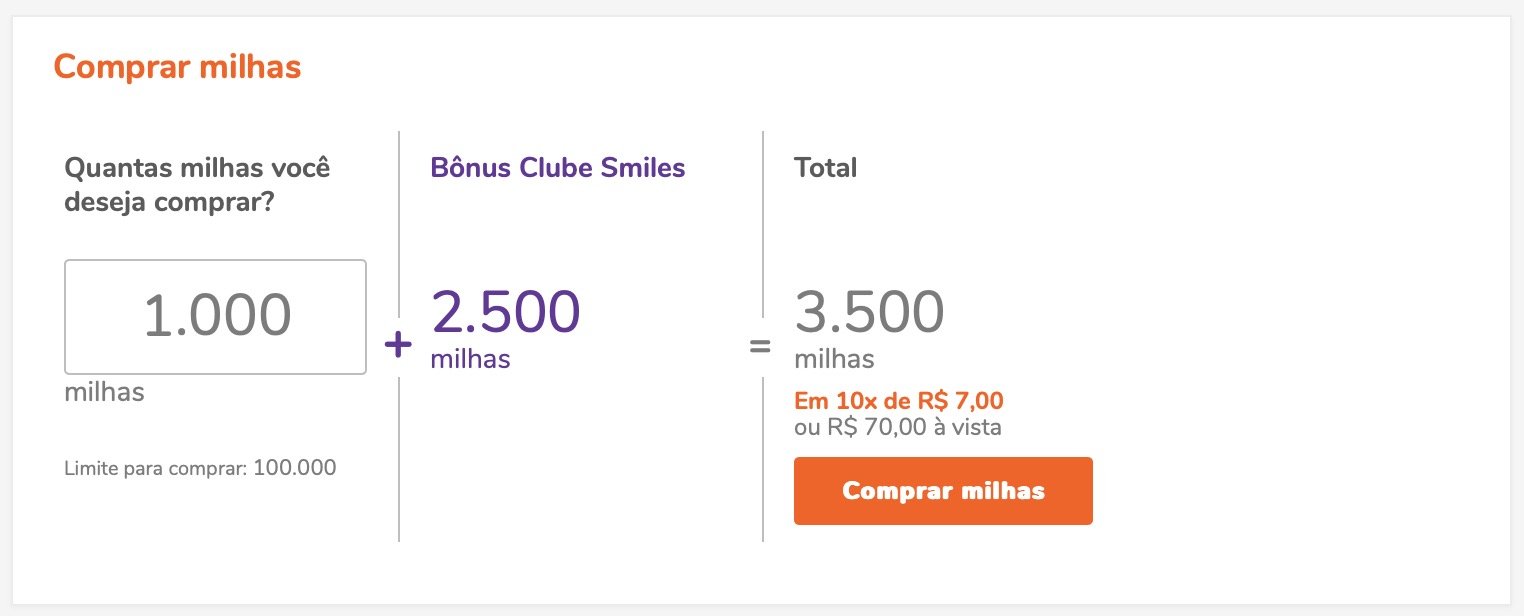Viewport: 1524px width, 616px height.
Task: Click the Limite para comprar label
Action: pyautogui.click(x=157, y=468)
